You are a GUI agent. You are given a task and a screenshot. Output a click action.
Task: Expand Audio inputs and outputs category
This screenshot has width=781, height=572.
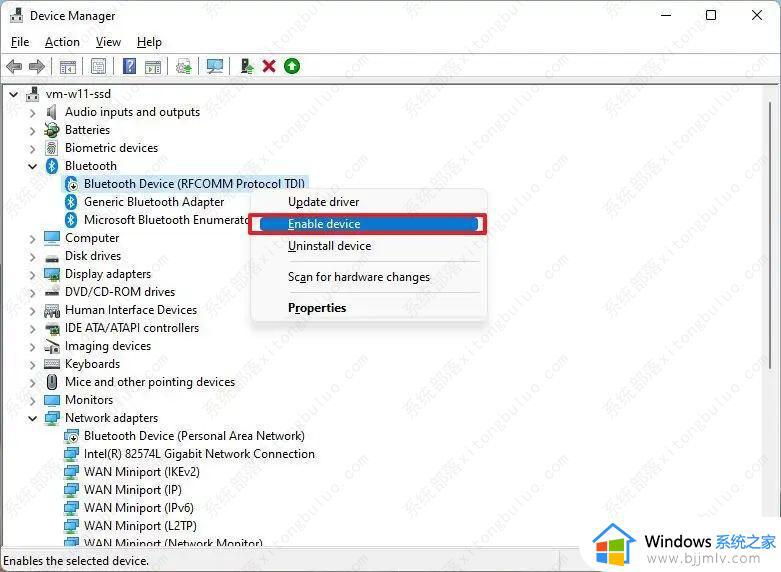[x=33, y=113]
